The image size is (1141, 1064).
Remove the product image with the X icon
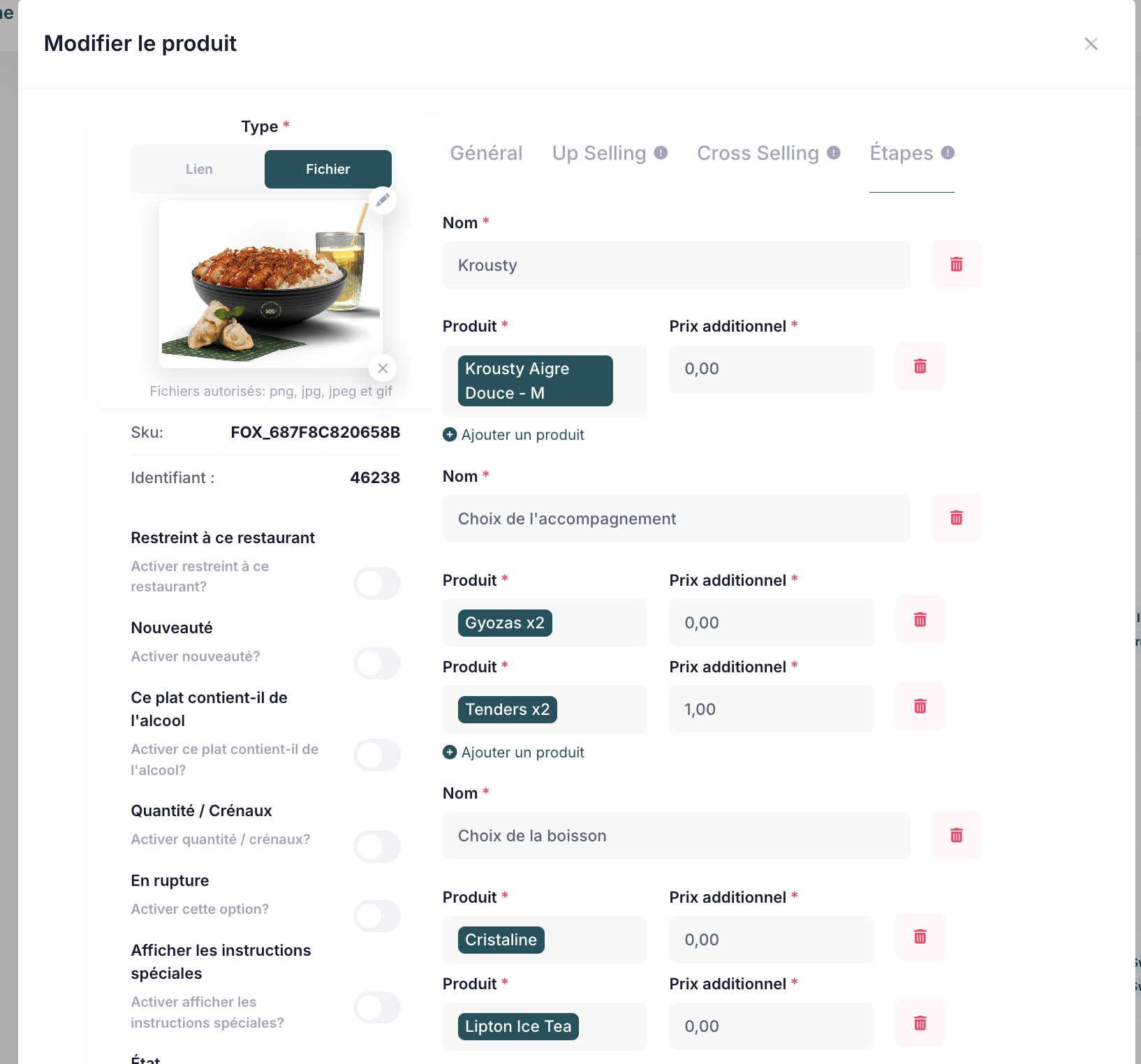tap(383, 368)
